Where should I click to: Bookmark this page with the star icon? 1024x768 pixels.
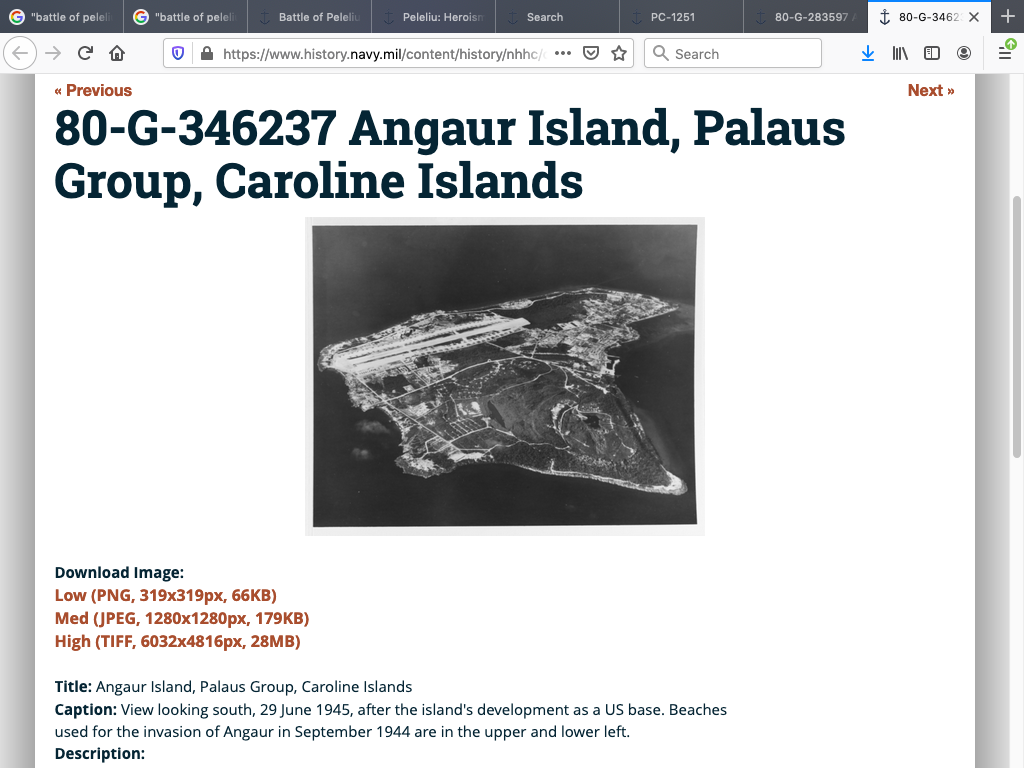point(618,54)
